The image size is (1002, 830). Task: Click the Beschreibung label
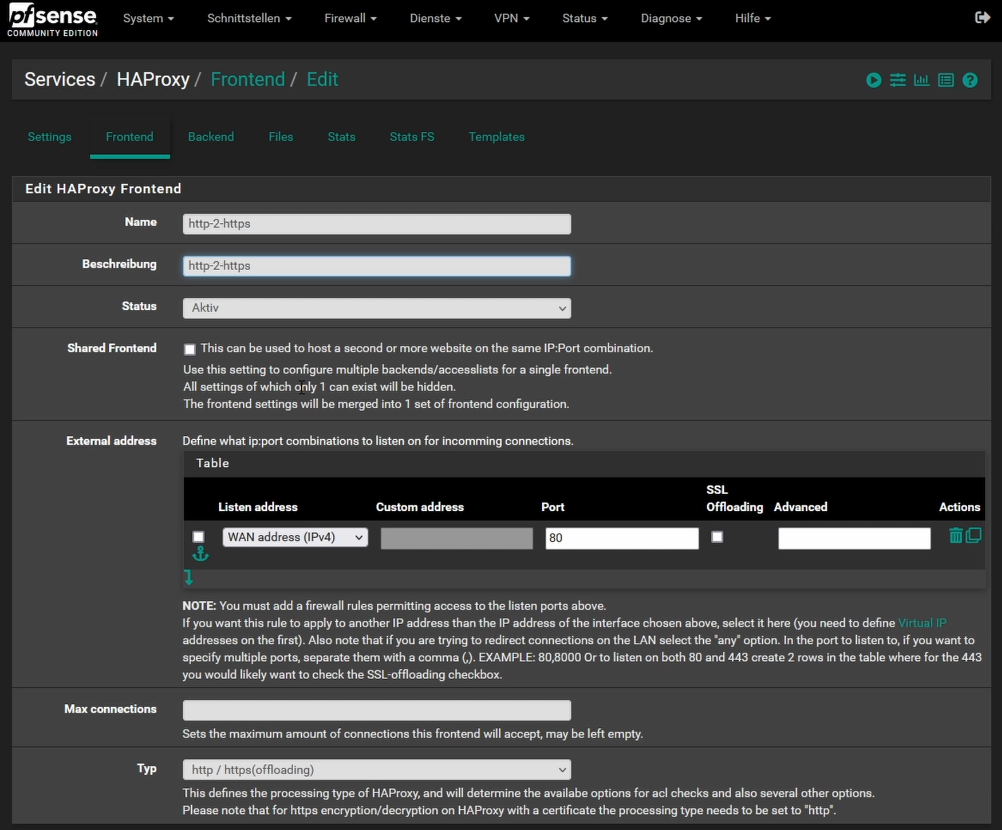(119, 264)
